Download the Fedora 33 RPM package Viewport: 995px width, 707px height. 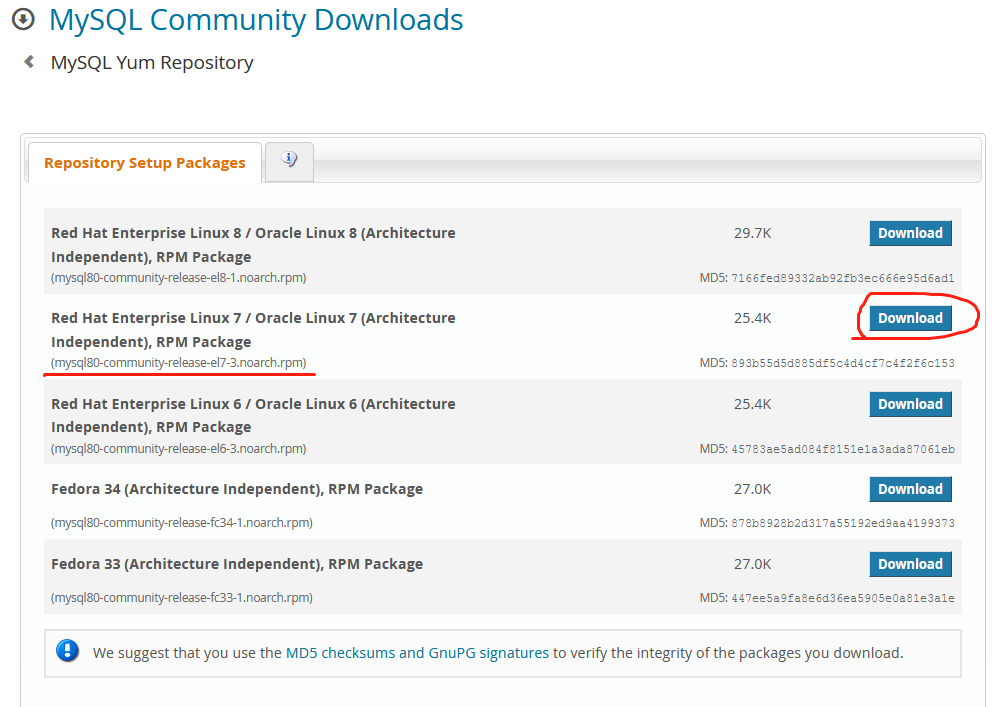point(910,564)
